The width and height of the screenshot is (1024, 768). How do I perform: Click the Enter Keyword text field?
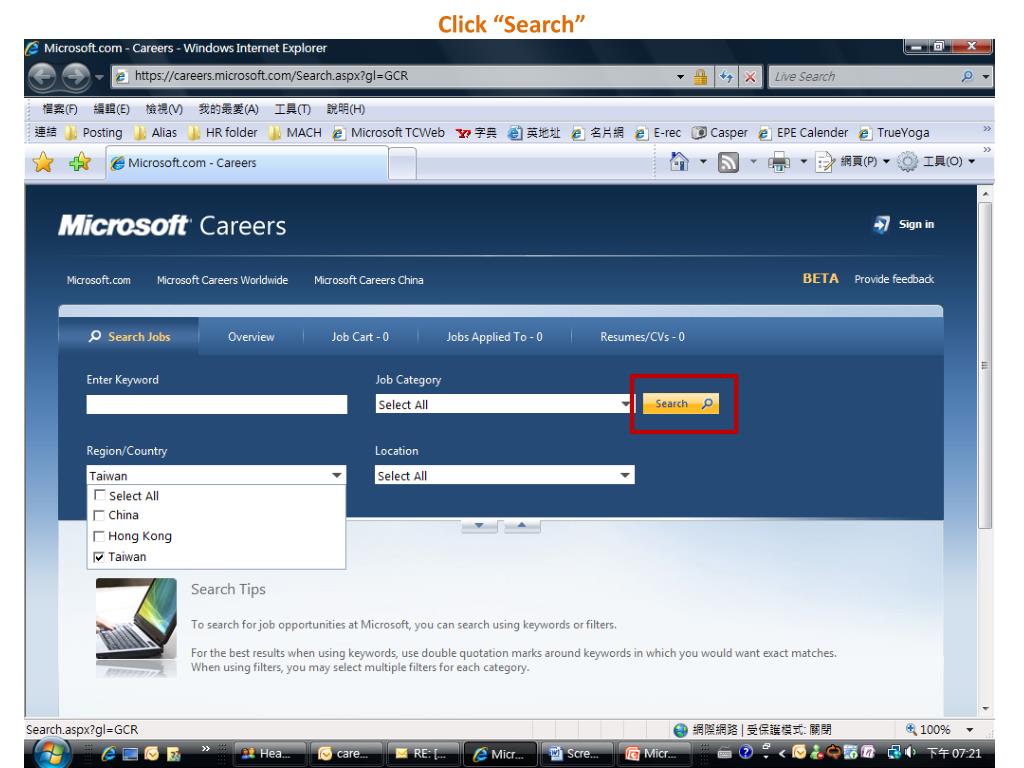(x=217, y=404)
